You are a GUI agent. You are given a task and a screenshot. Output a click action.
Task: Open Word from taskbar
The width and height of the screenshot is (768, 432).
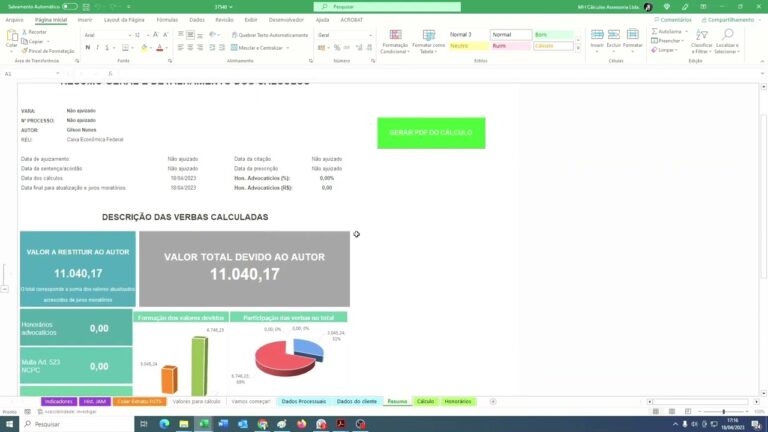point(223,424)
